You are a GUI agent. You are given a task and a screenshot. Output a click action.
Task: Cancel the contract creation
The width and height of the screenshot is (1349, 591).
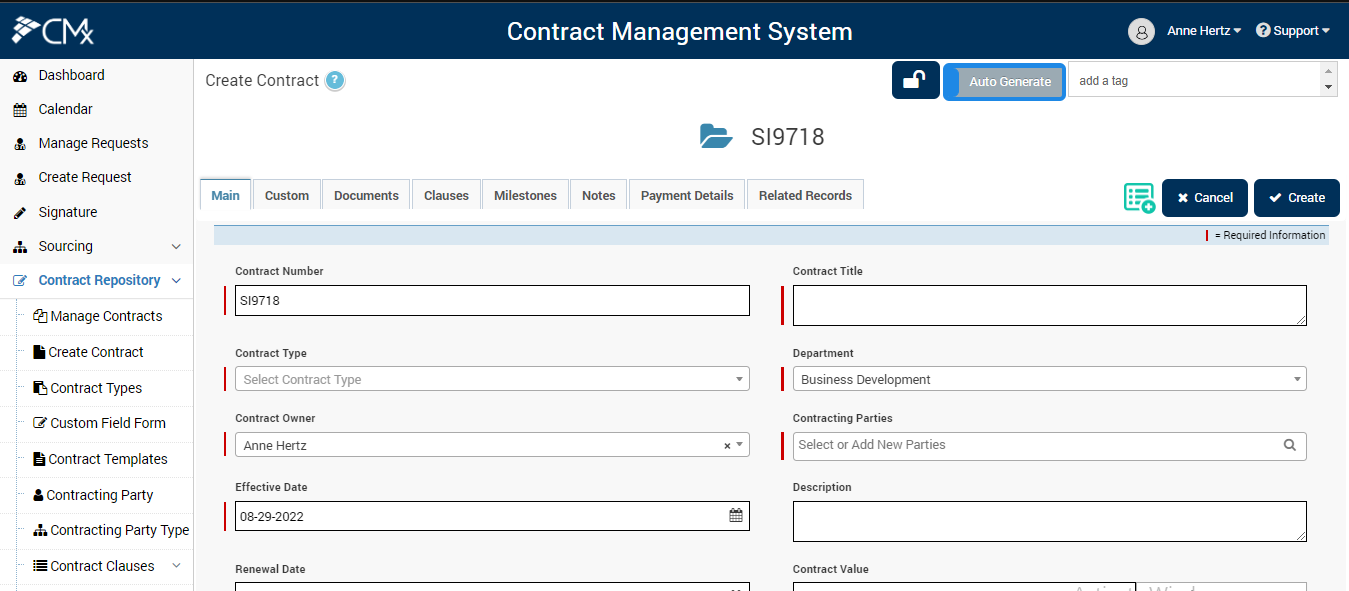(1204, 197)
